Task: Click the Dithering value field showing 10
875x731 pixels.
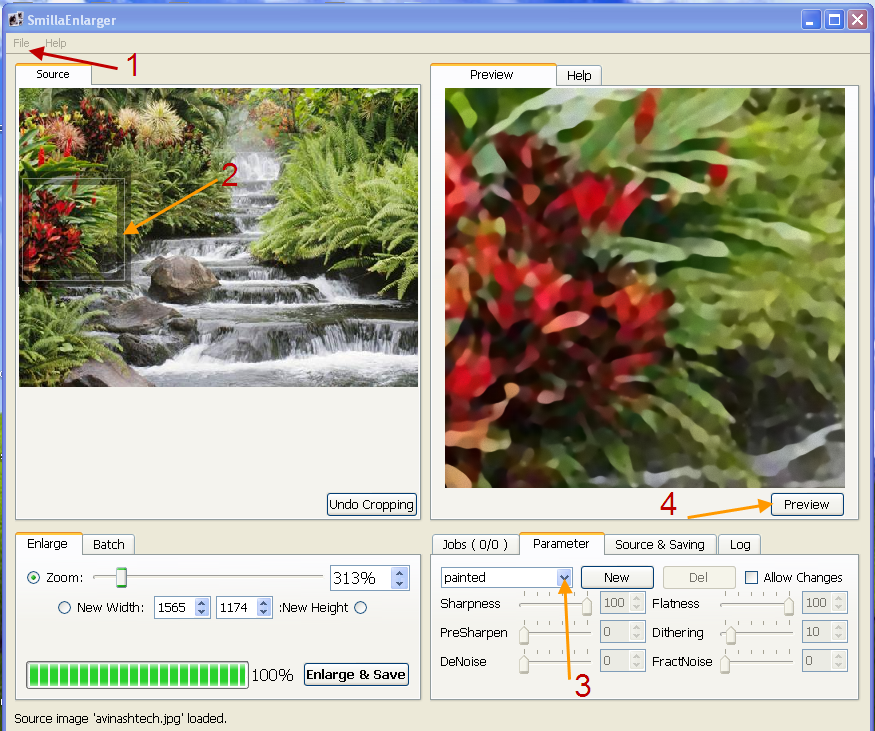Action: pos(816,632)
